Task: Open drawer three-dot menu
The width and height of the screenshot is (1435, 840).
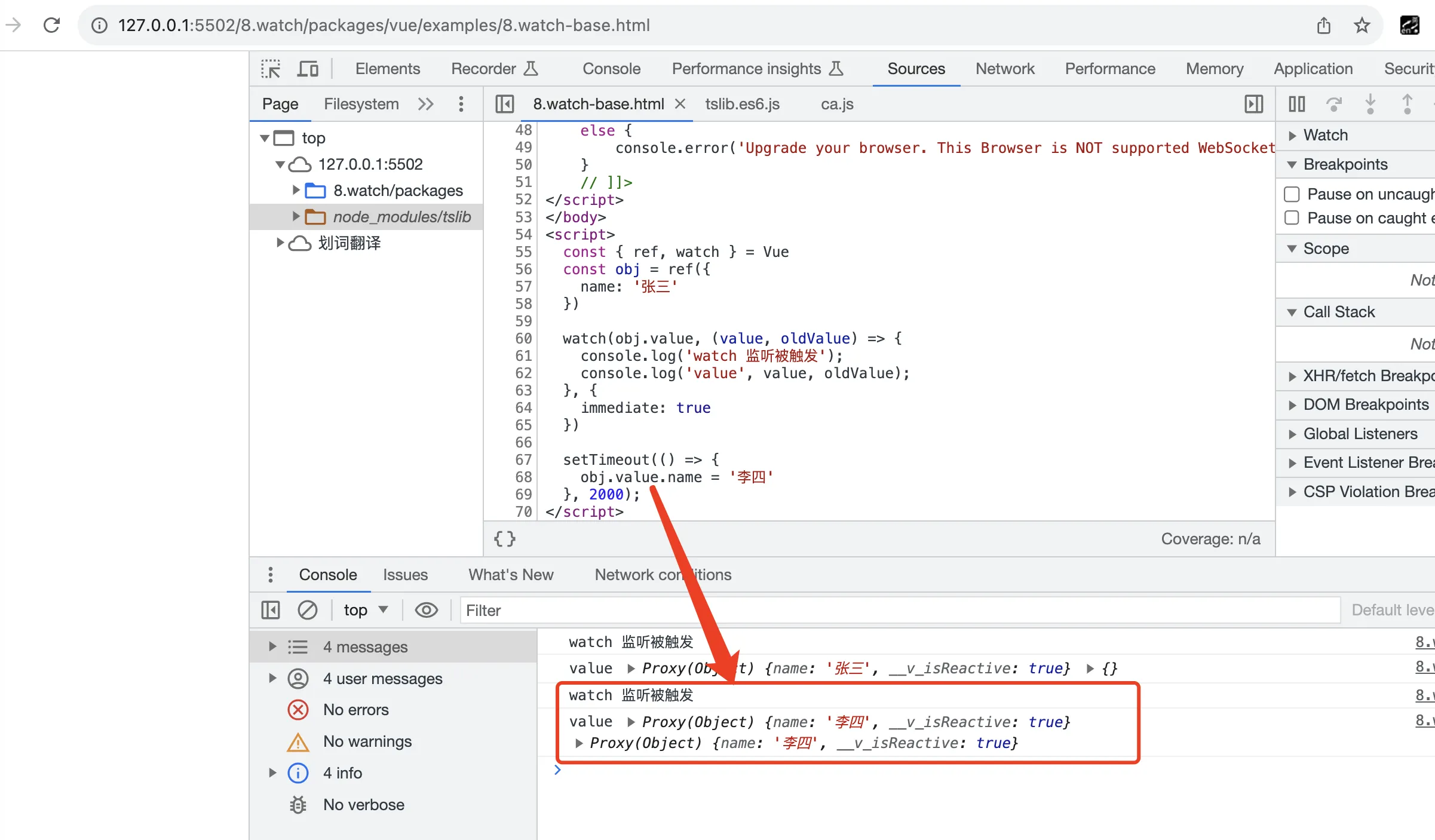Action: (x=271, y=575)
